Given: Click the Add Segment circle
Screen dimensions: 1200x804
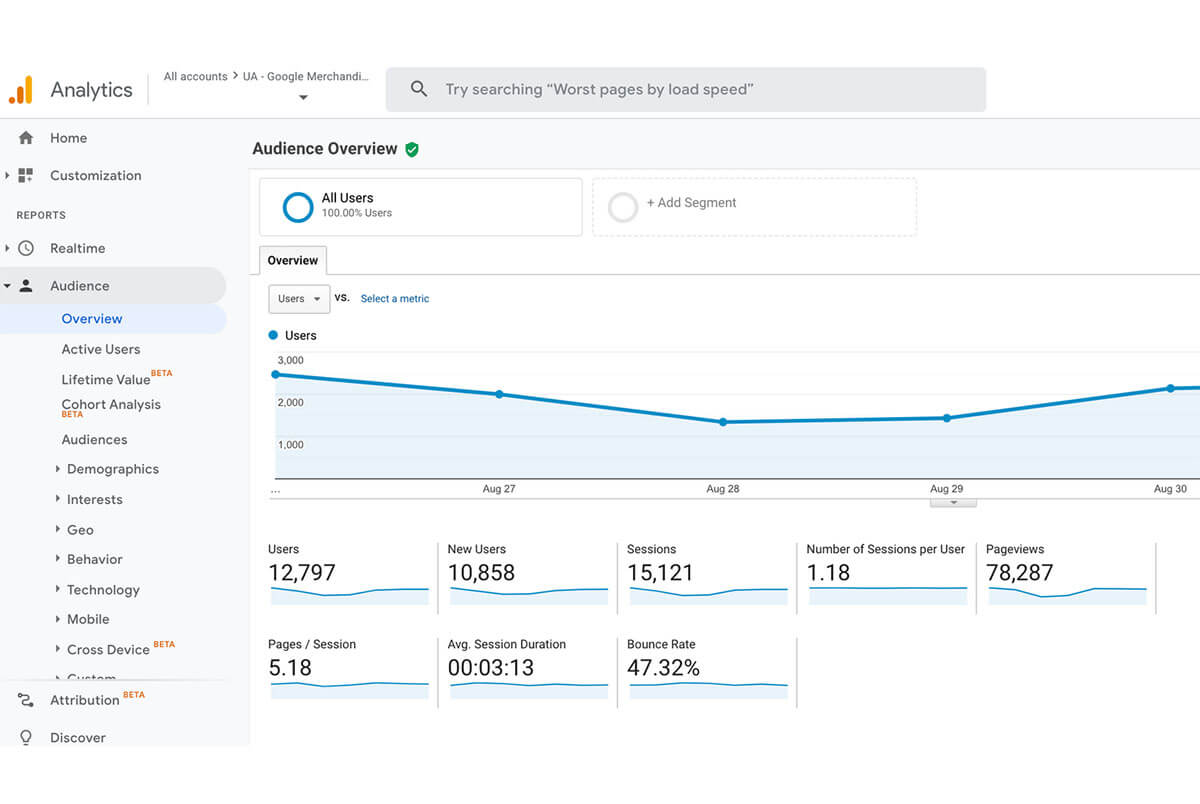Looking at the screenshot, I should tap(623, 206).
